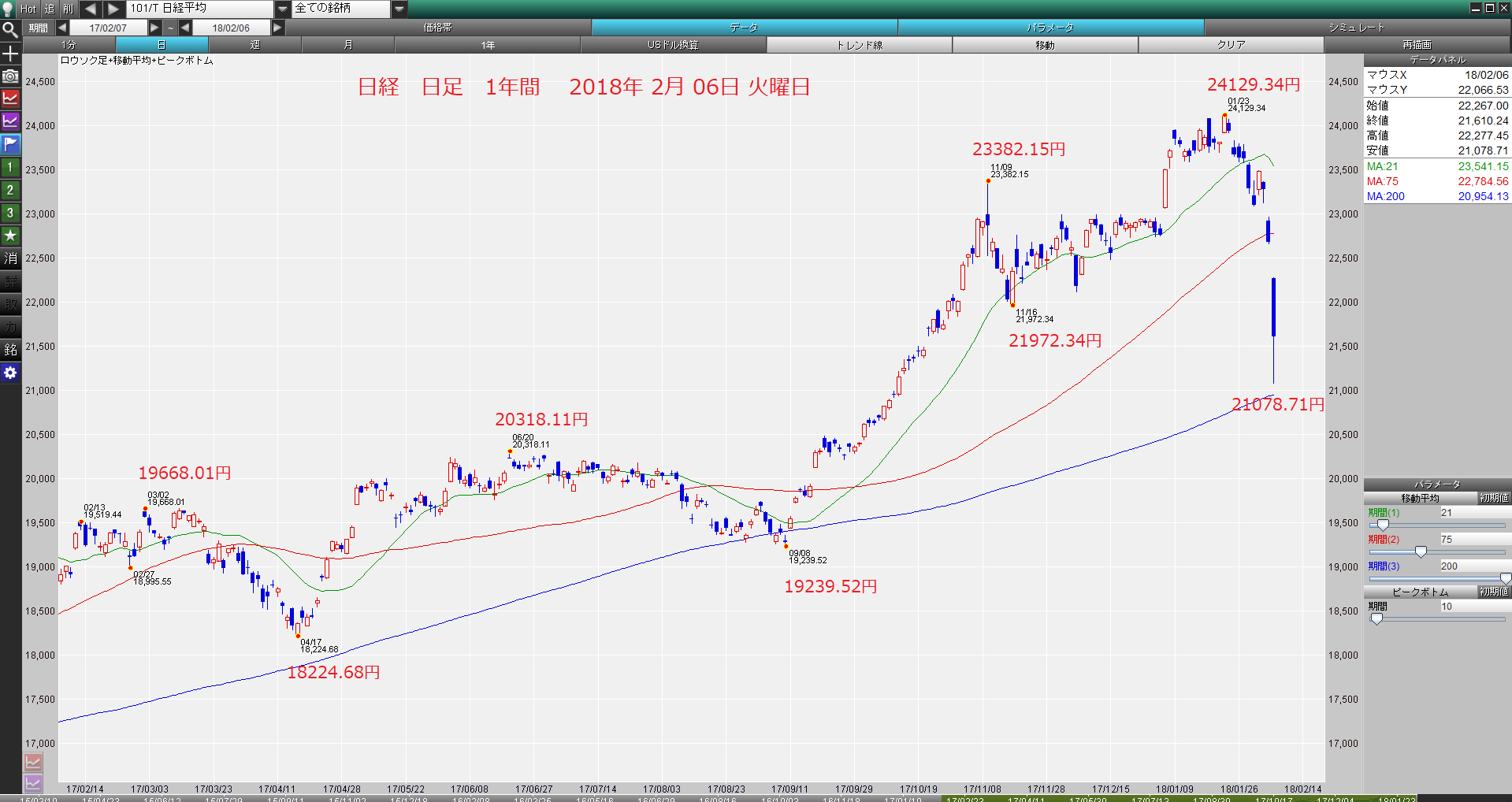
Task: Click the ~ range separator button
Action: [170, 28]
